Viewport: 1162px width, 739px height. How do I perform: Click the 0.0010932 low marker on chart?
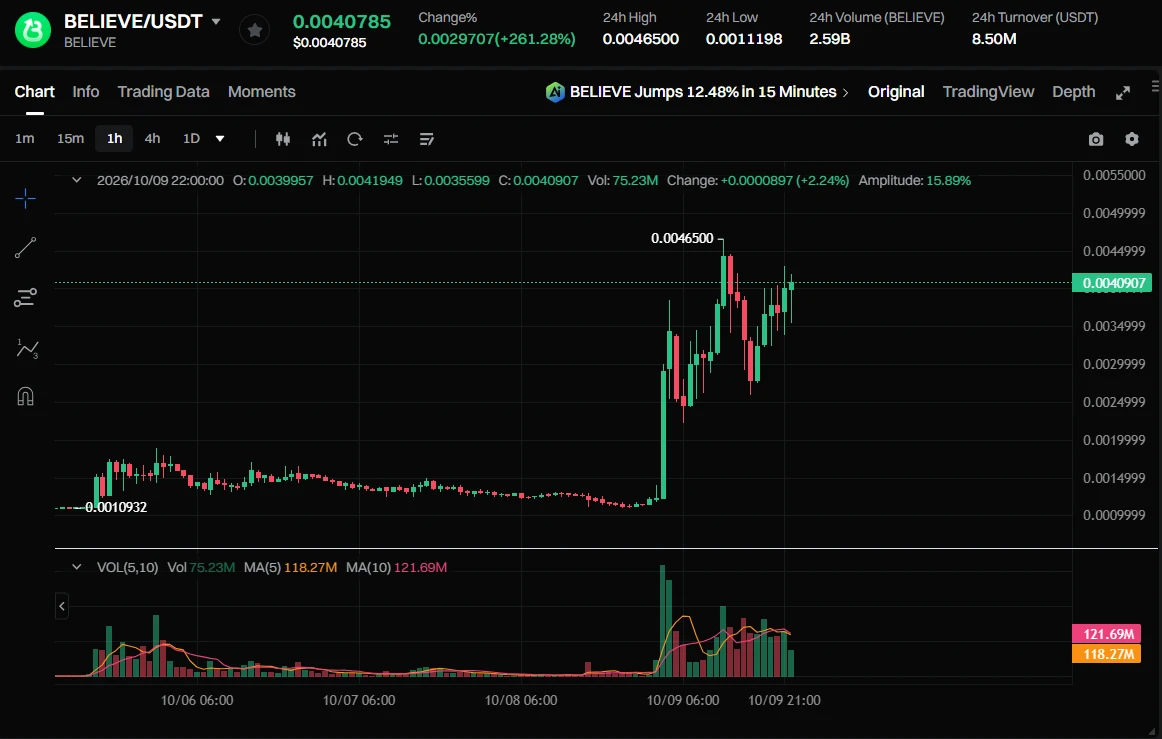click(x=116, y=507)
